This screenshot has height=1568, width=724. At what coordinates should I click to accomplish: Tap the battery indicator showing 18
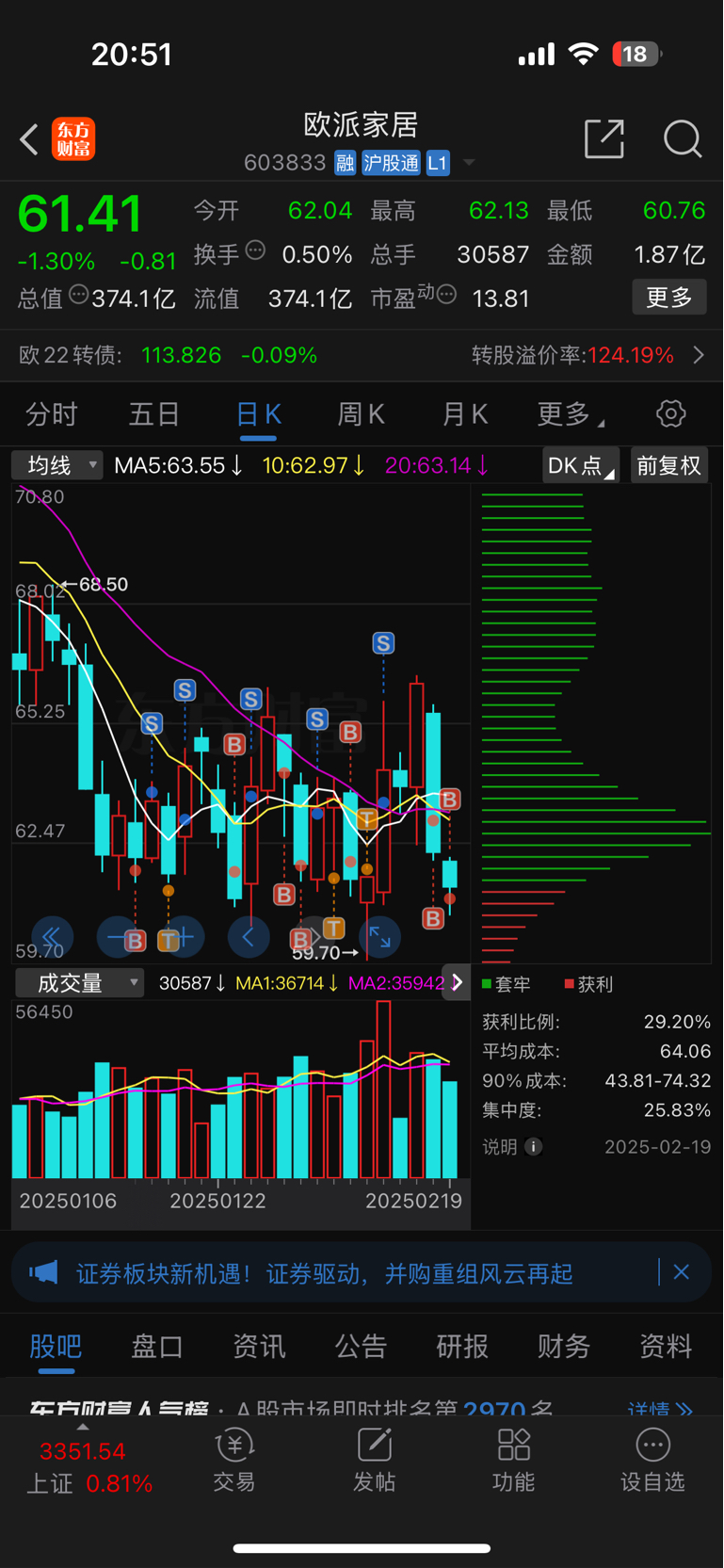[x=637, y=54]
